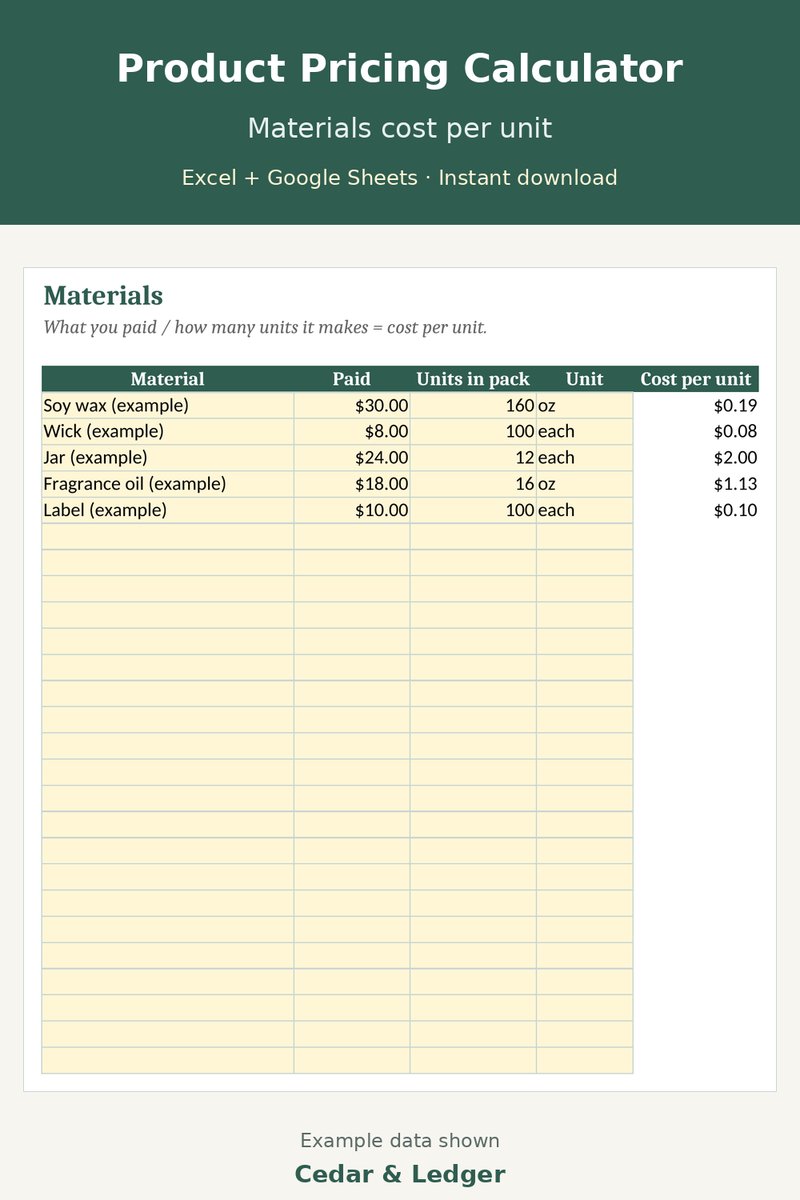Viewport: 800px width, 1200px height.
Task: Select the 'Cost per unit' column header
Action: tap(696, 379)
